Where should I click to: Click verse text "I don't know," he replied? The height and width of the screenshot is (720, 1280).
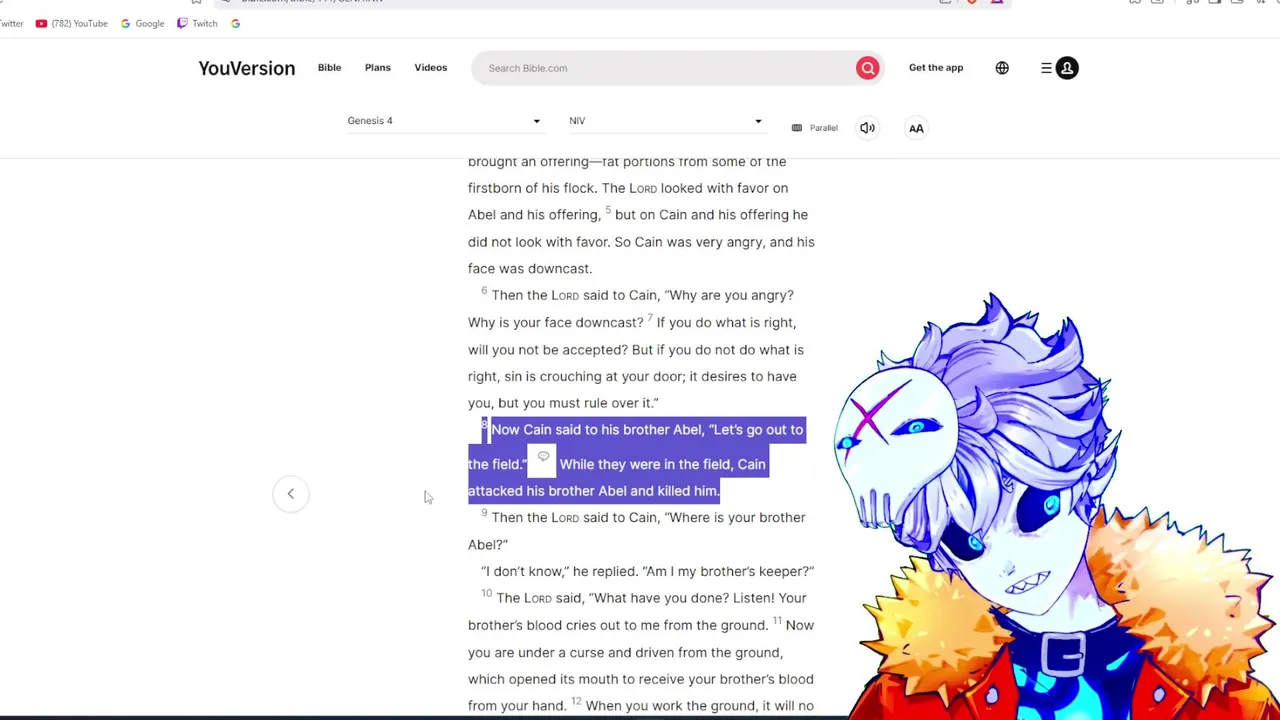coord(558,572)
